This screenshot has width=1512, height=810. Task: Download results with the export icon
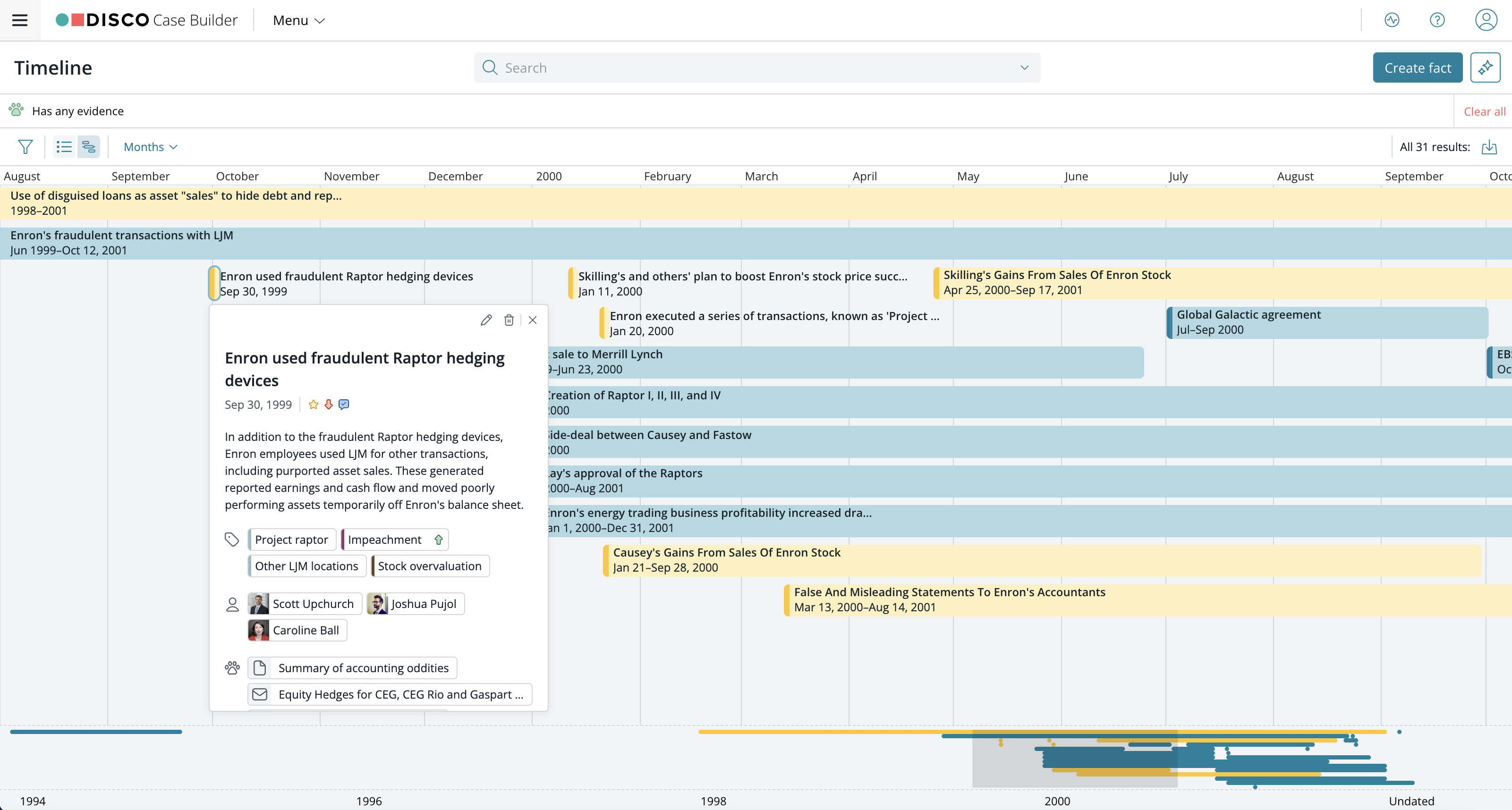tap(1489, 147)
